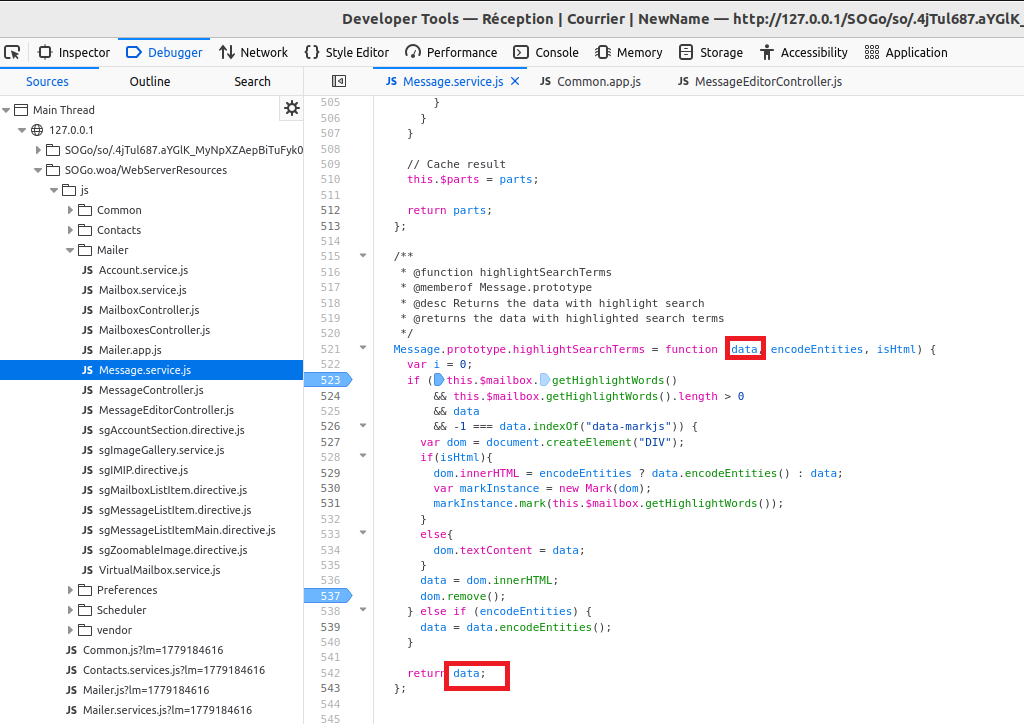Open the Performance panel

451,52
